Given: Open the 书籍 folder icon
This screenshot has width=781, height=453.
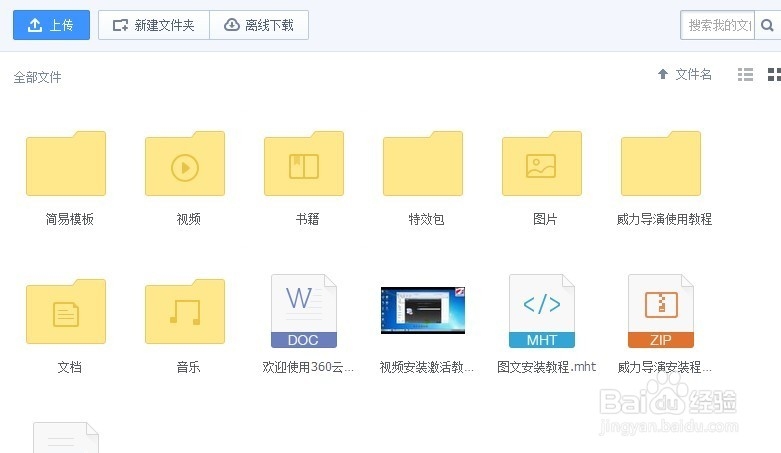Looking at the screenshot, I should (304, 163).
